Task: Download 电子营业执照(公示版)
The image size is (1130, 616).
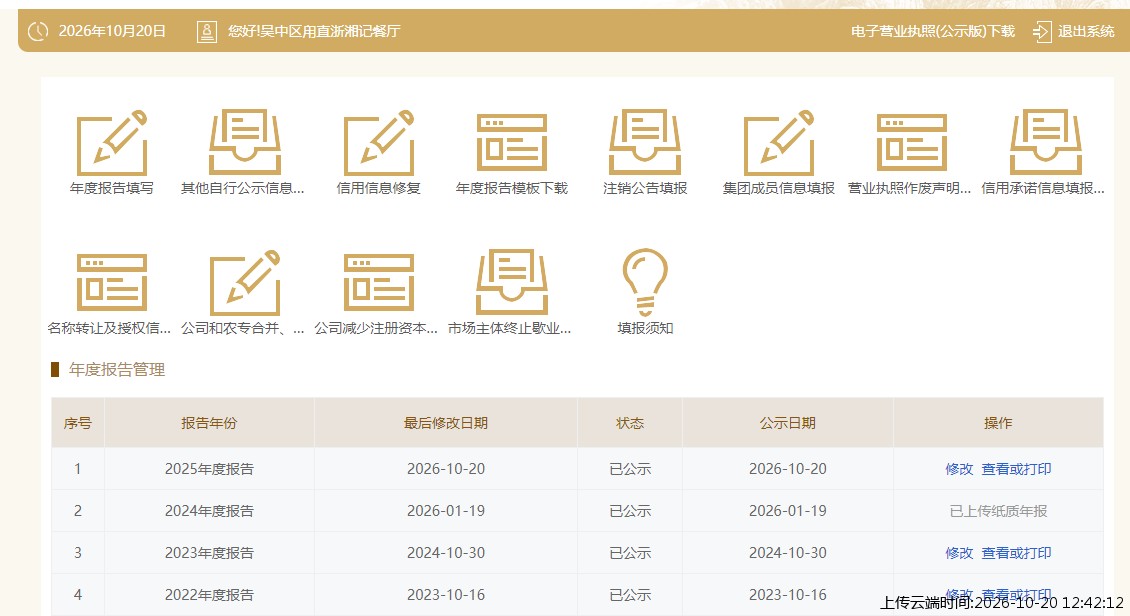Action: pos(933,31)
